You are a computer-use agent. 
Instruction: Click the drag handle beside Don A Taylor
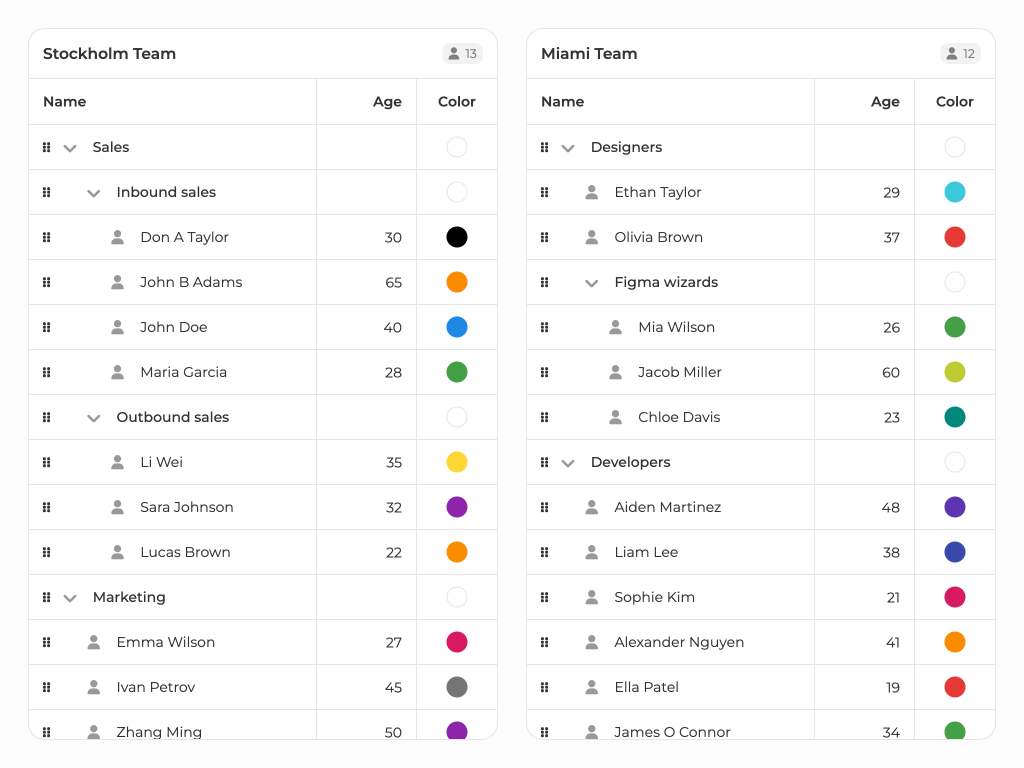46,237
